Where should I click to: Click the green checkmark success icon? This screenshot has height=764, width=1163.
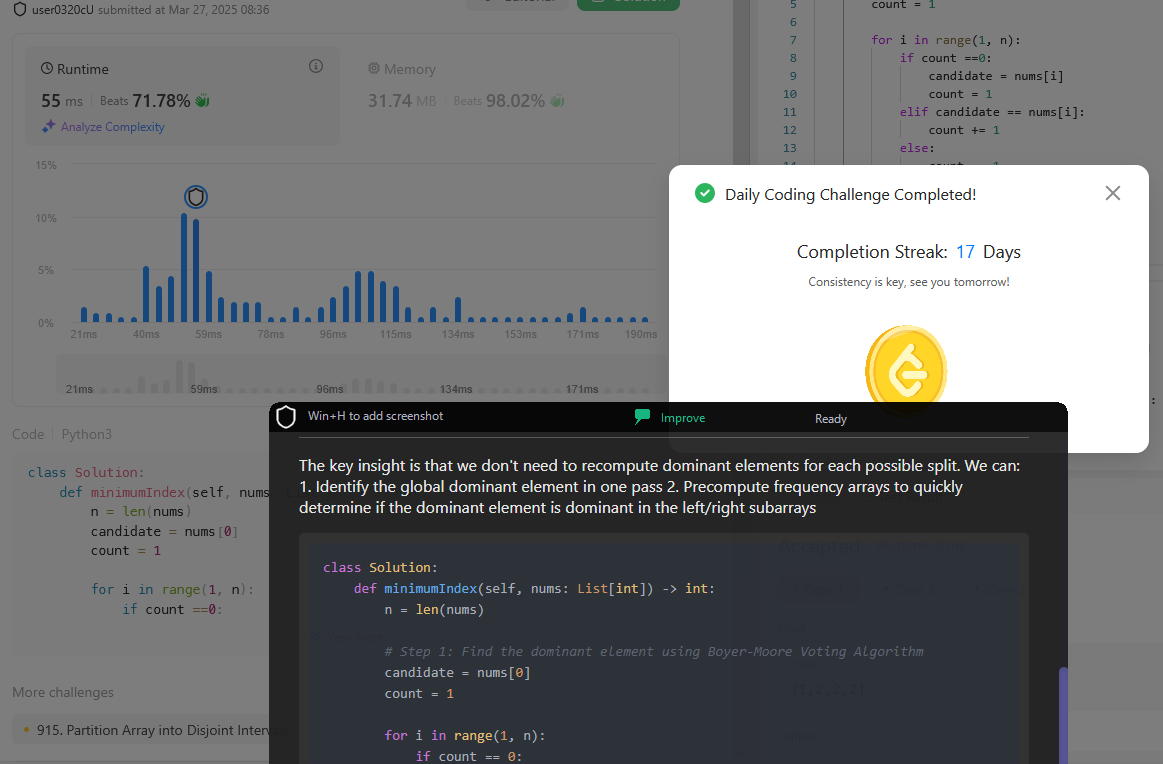(705, 194)
